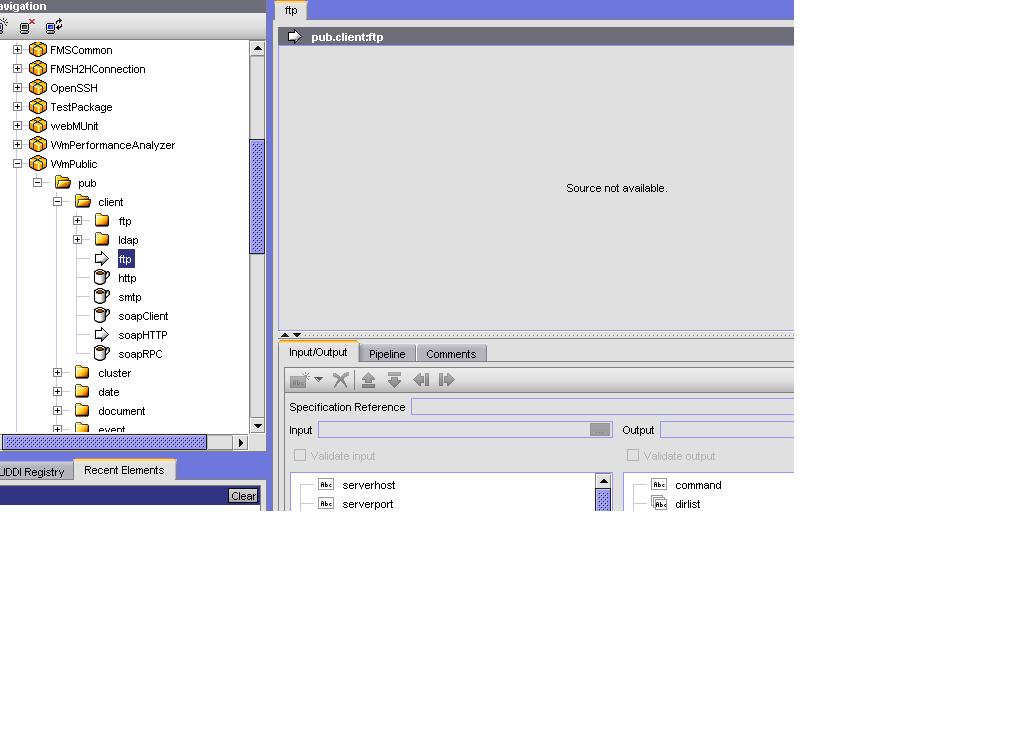The height and width of the screenshot is (742, 1024).
Task: Click the Clear button
Action: 244,496
